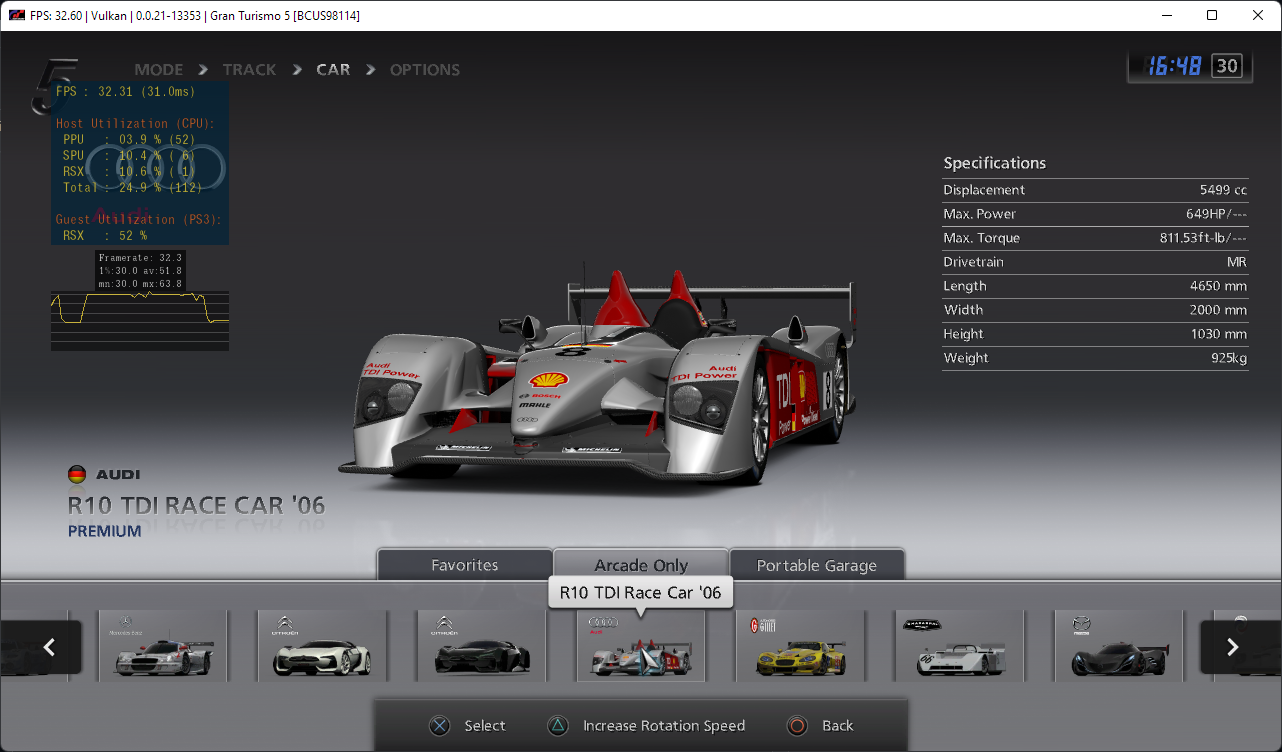Select the Audi R10 TDI thumbnail
This screenshot has width=1282, height=752.
point(641,646)
